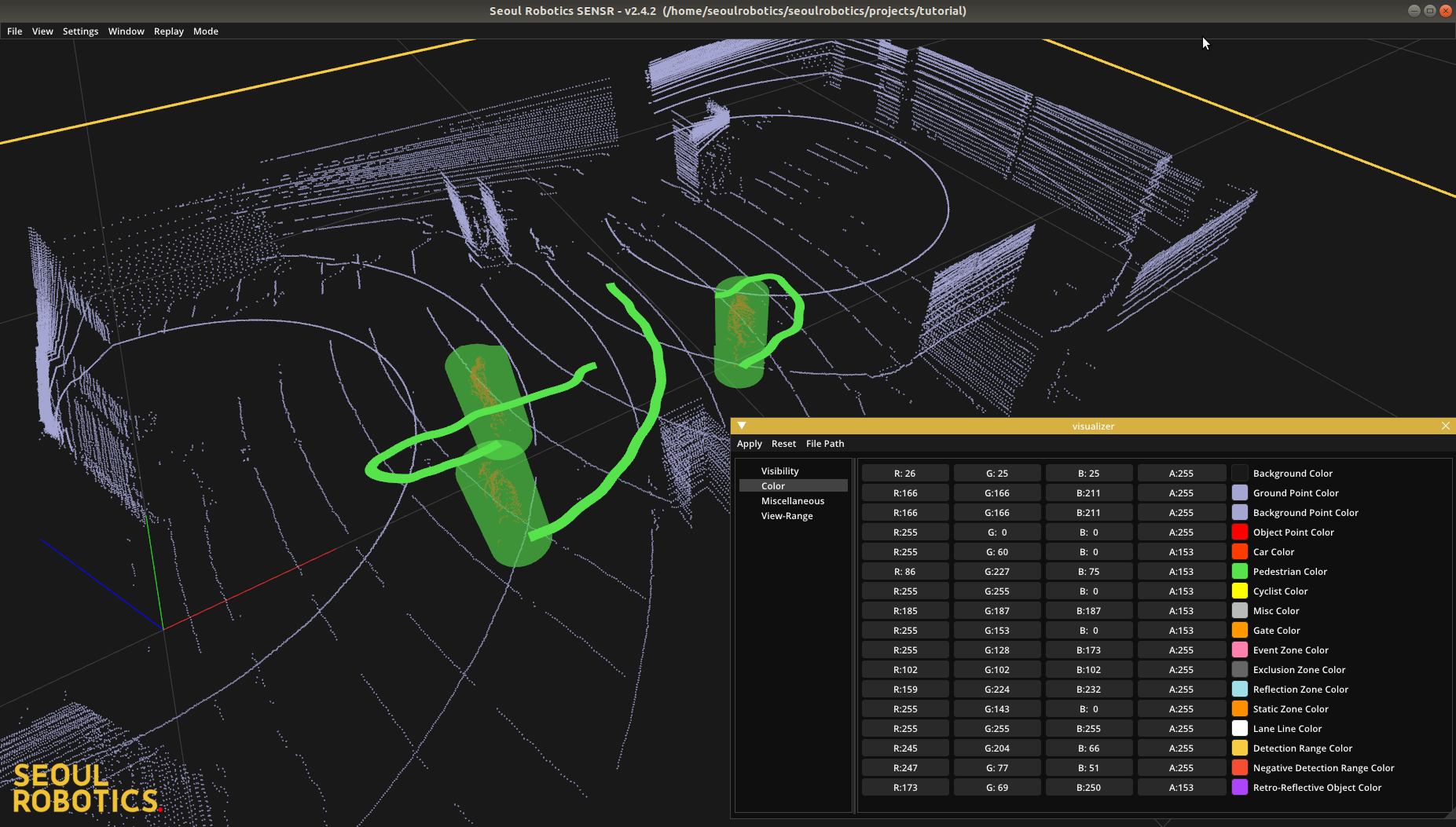Click the B:232 field of Reflection Zone Color
This screenshot has width=1456, height=827.
click(x=1089, y=690)
